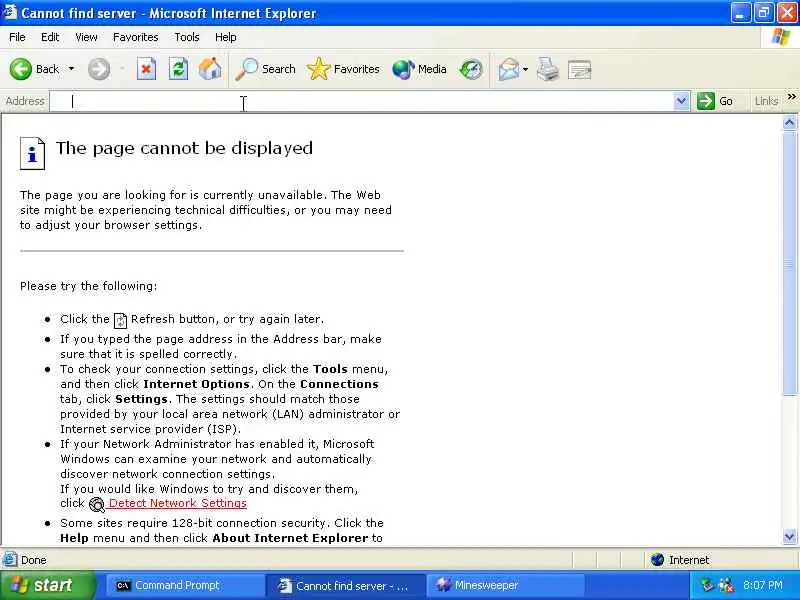Click the network tray icon with red X
Screen dimensions: 800x600
[727, 585]
